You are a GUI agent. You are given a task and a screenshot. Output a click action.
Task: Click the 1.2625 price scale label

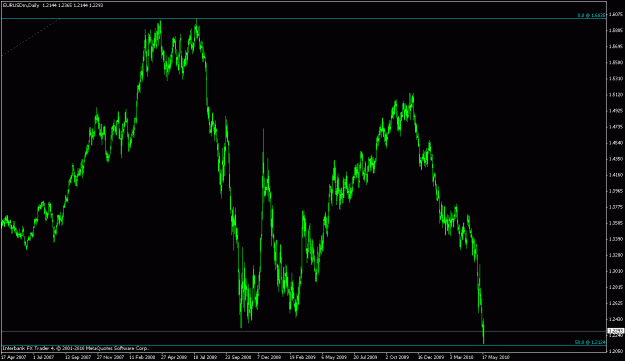[x=616, y=303]
